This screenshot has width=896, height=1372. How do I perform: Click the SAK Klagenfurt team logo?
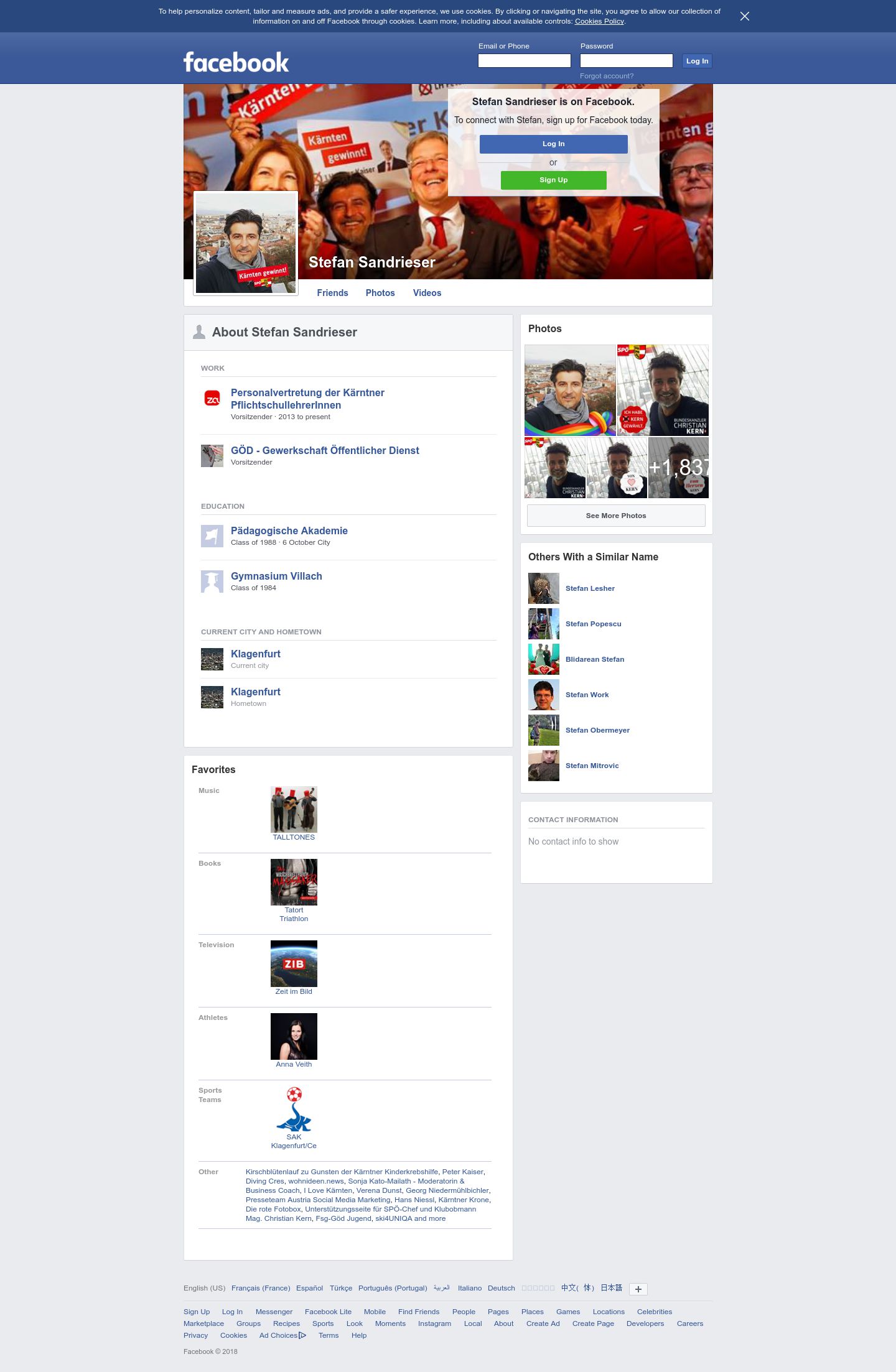pos(294,1109)
